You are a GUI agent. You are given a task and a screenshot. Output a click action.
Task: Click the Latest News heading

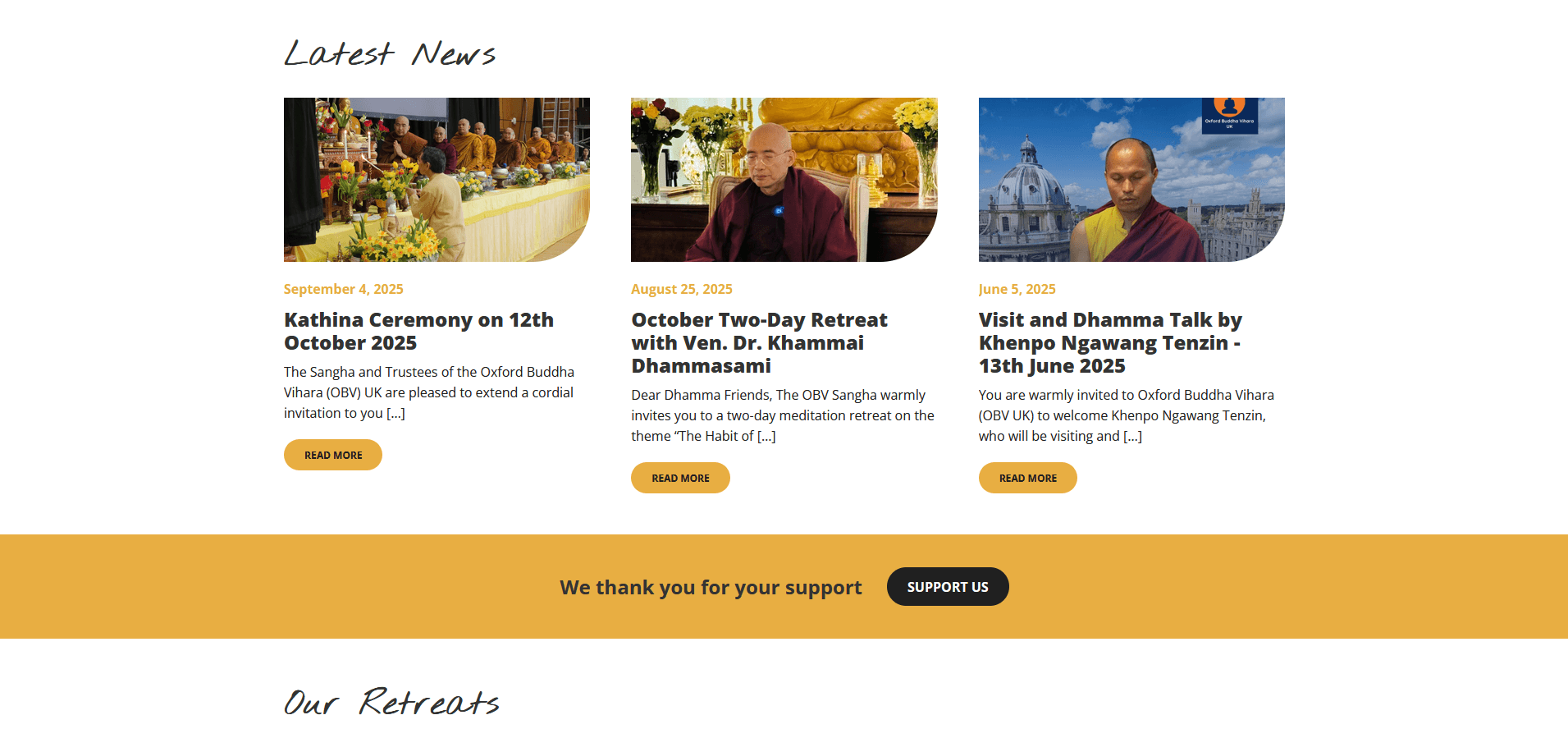pyautogui.click(x=390, y=53)
